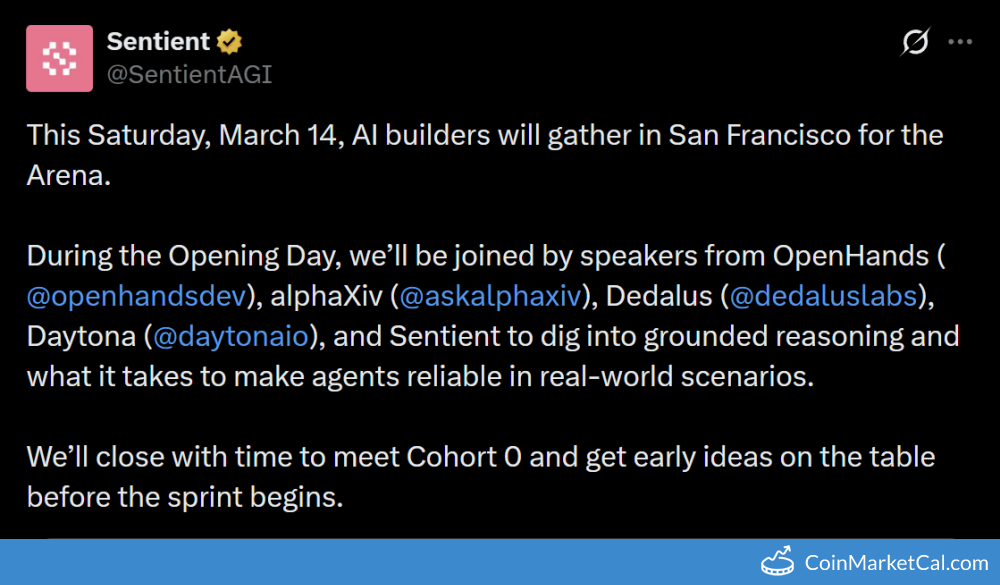Click the CoinMarketCal calendar logo icon

[x=779, y=562]
